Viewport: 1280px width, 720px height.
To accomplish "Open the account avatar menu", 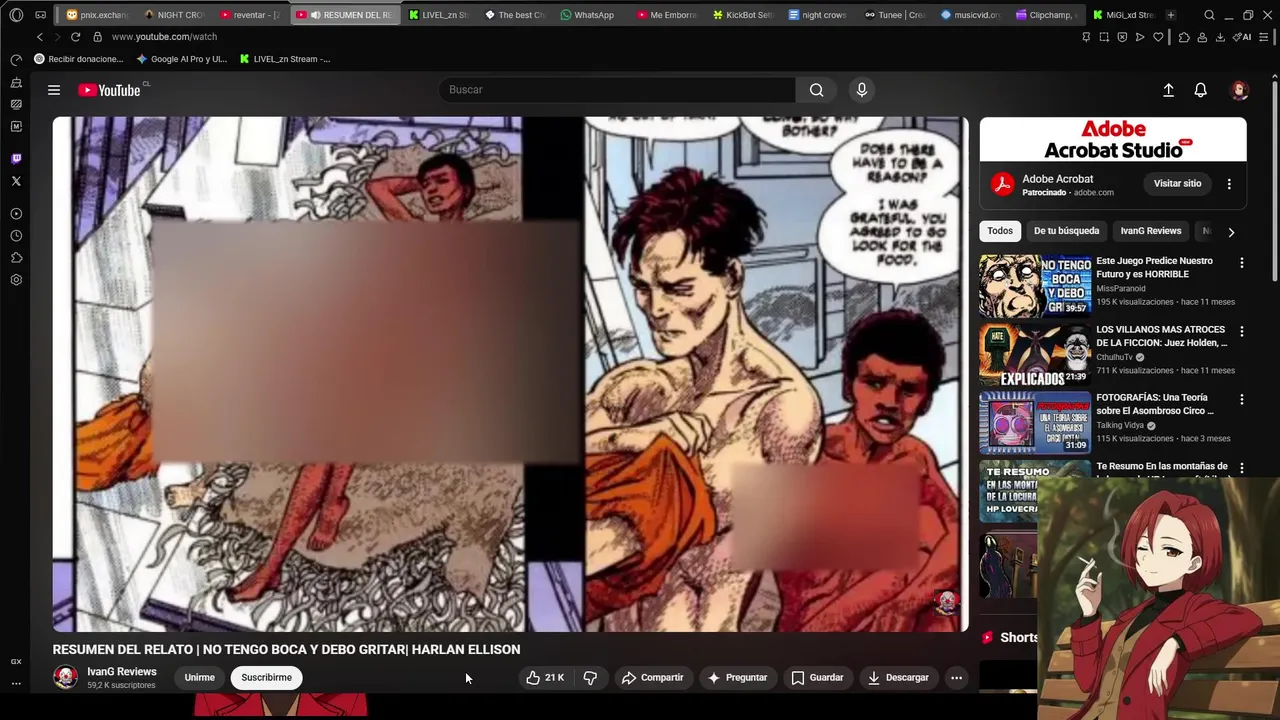I will 1240,90.
